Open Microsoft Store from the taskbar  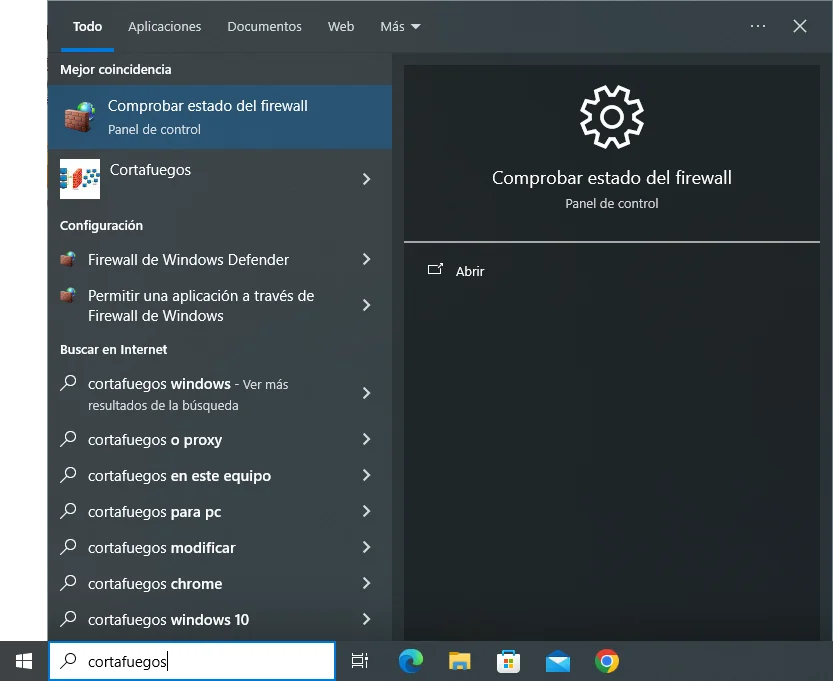[508, 661]
